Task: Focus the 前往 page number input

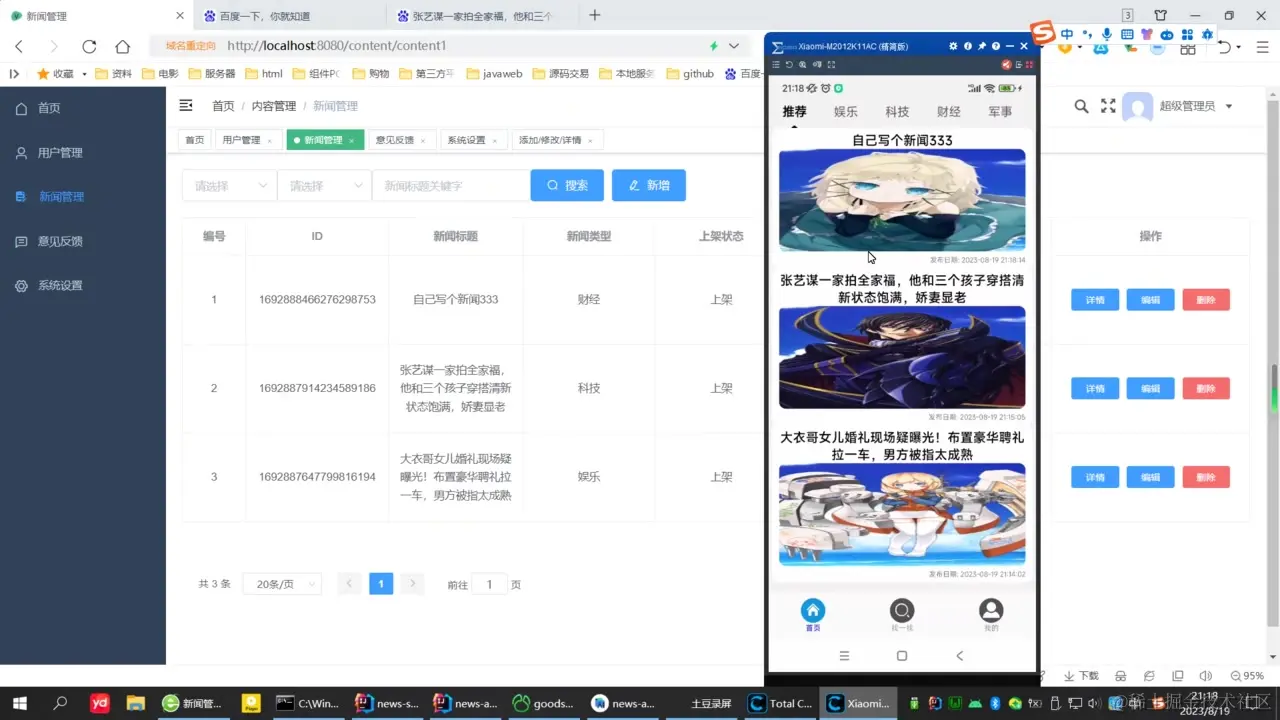Action: tap(489, 584)
